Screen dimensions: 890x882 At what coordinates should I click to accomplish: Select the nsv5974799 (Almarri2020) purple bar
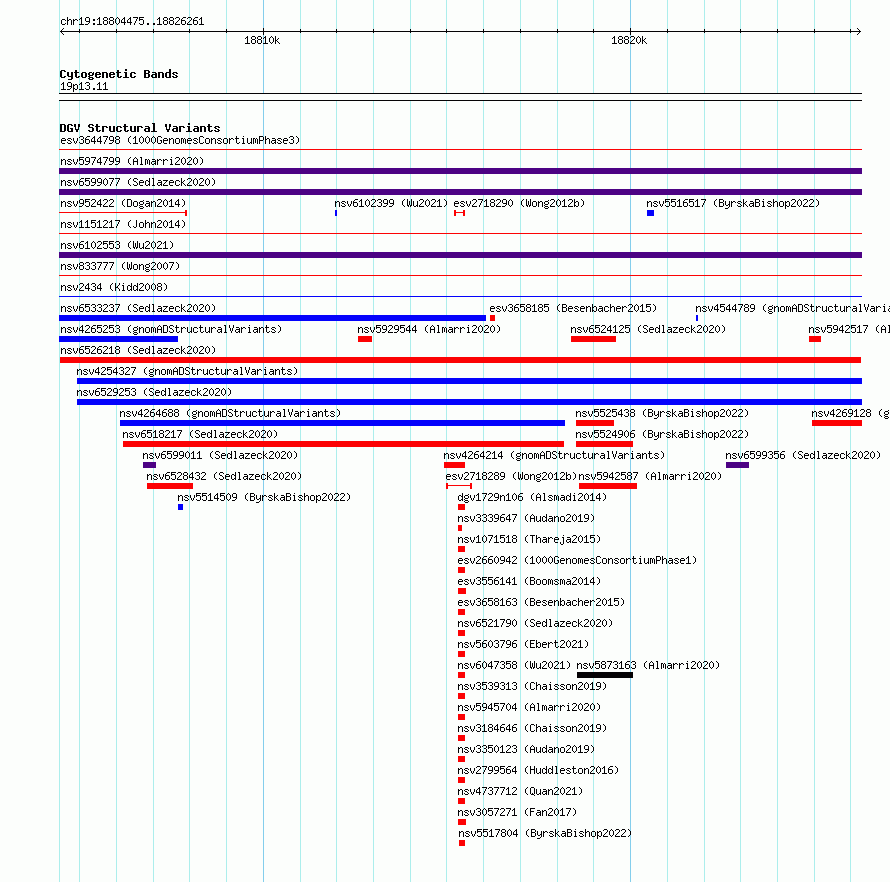click(460, 171)
